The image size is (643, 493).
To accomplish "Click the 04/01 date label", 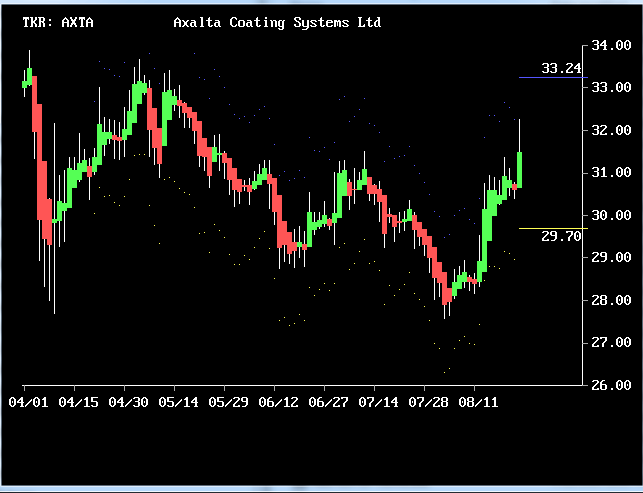I will (x=28, y=402).
